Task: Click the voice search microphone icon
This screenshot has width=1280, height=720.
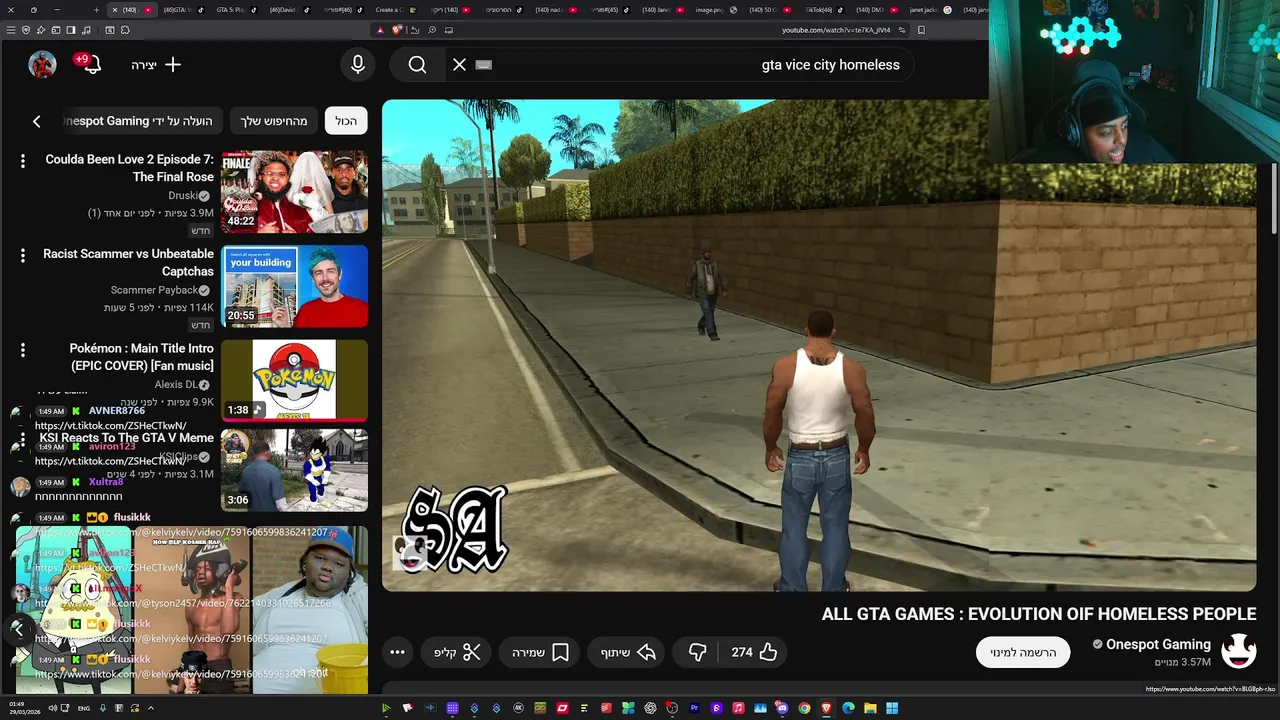Action: pyautogui.click(x=358, y=65)
